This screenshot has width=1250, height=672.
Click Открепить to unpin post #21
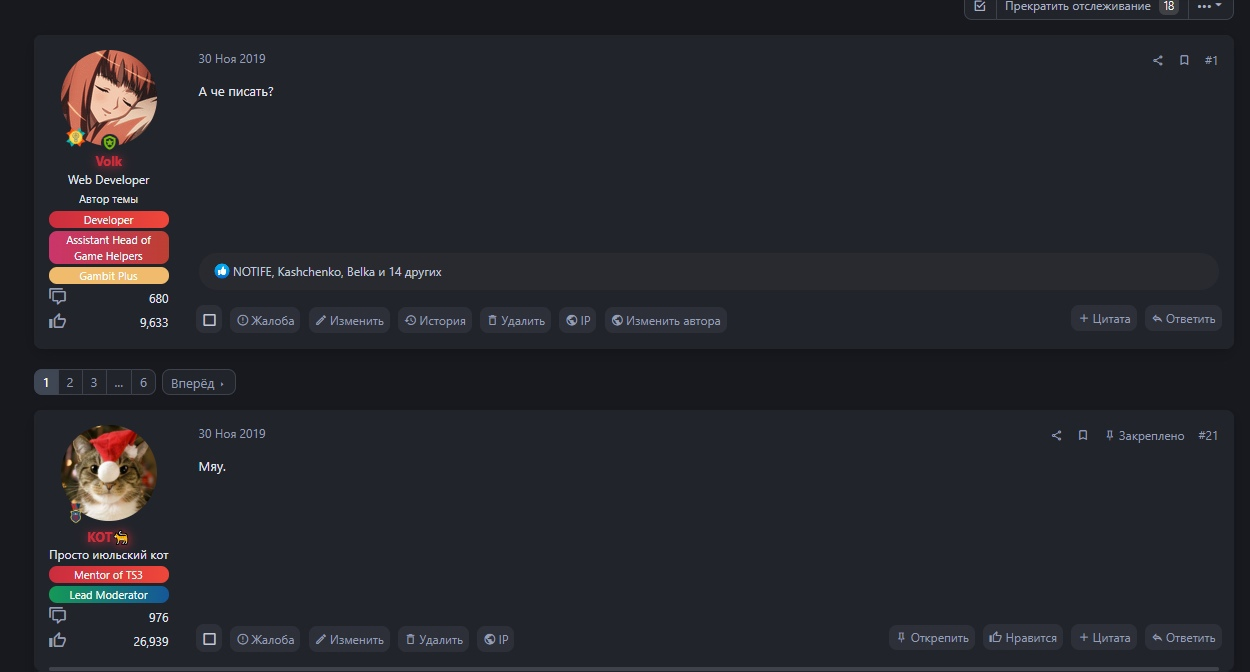pyautogui.click(x=932, y=638)
